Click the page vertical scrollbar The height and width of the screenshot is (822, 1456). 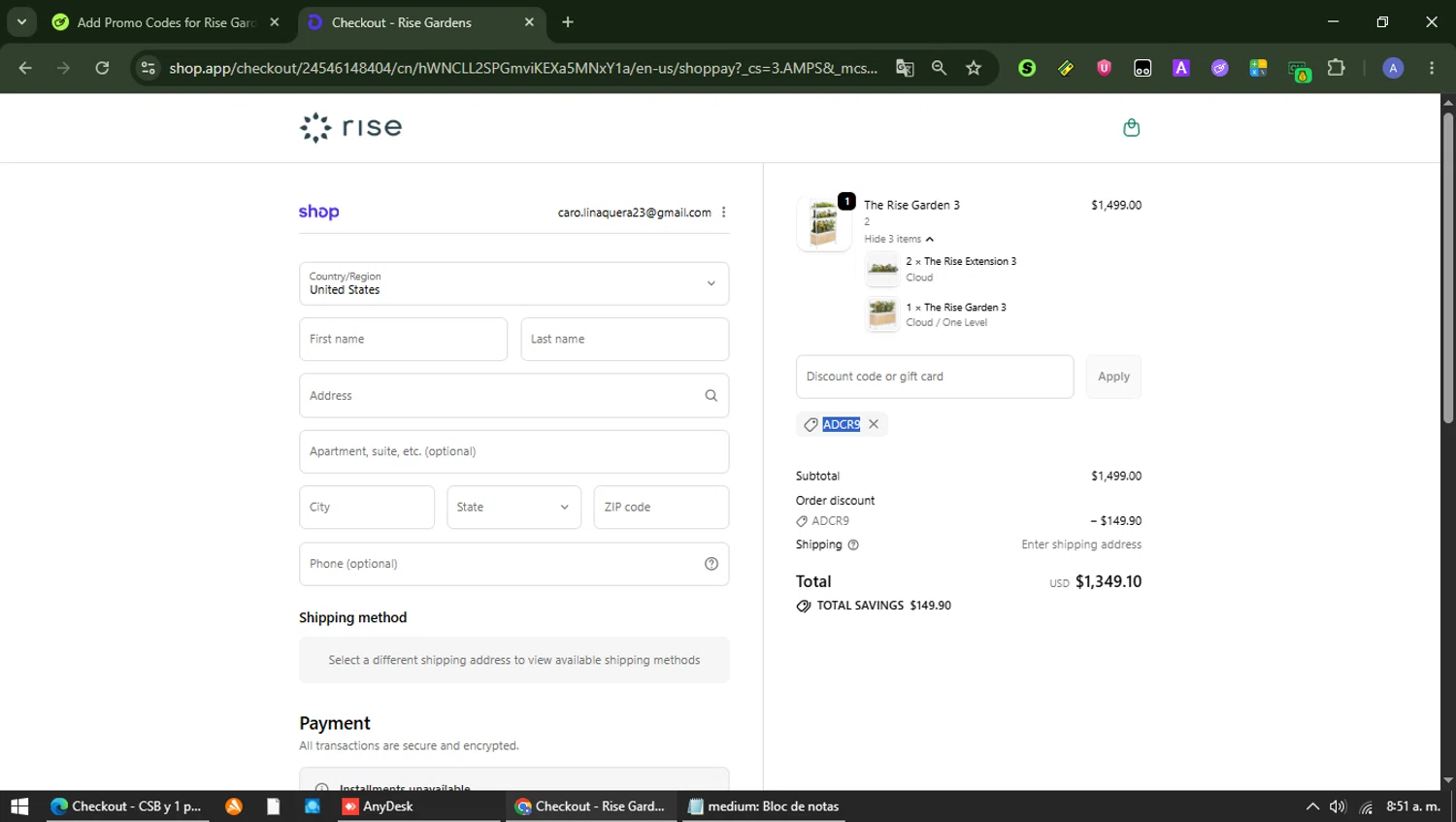1447,268
